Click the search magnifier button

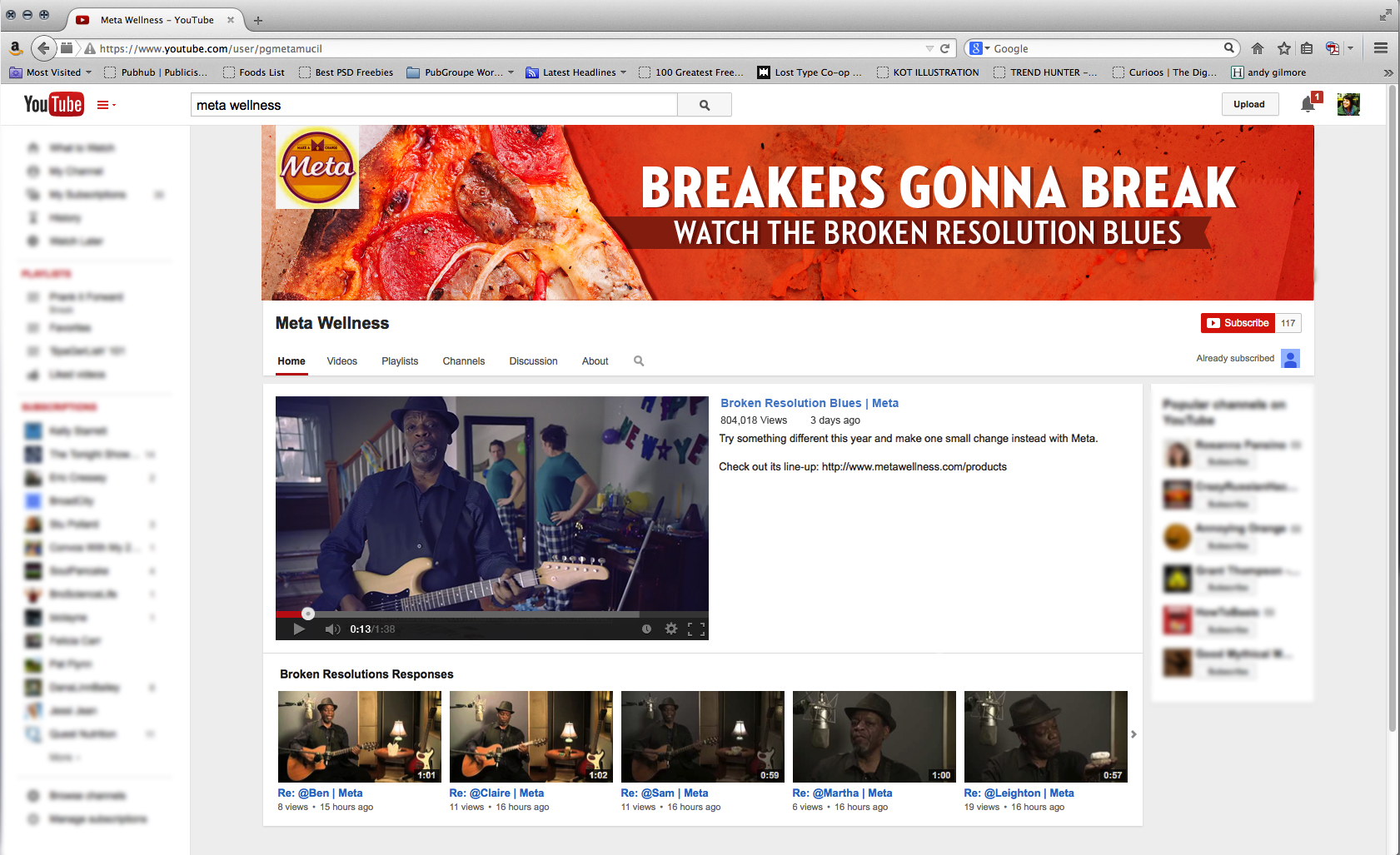[x=705, y=105]
